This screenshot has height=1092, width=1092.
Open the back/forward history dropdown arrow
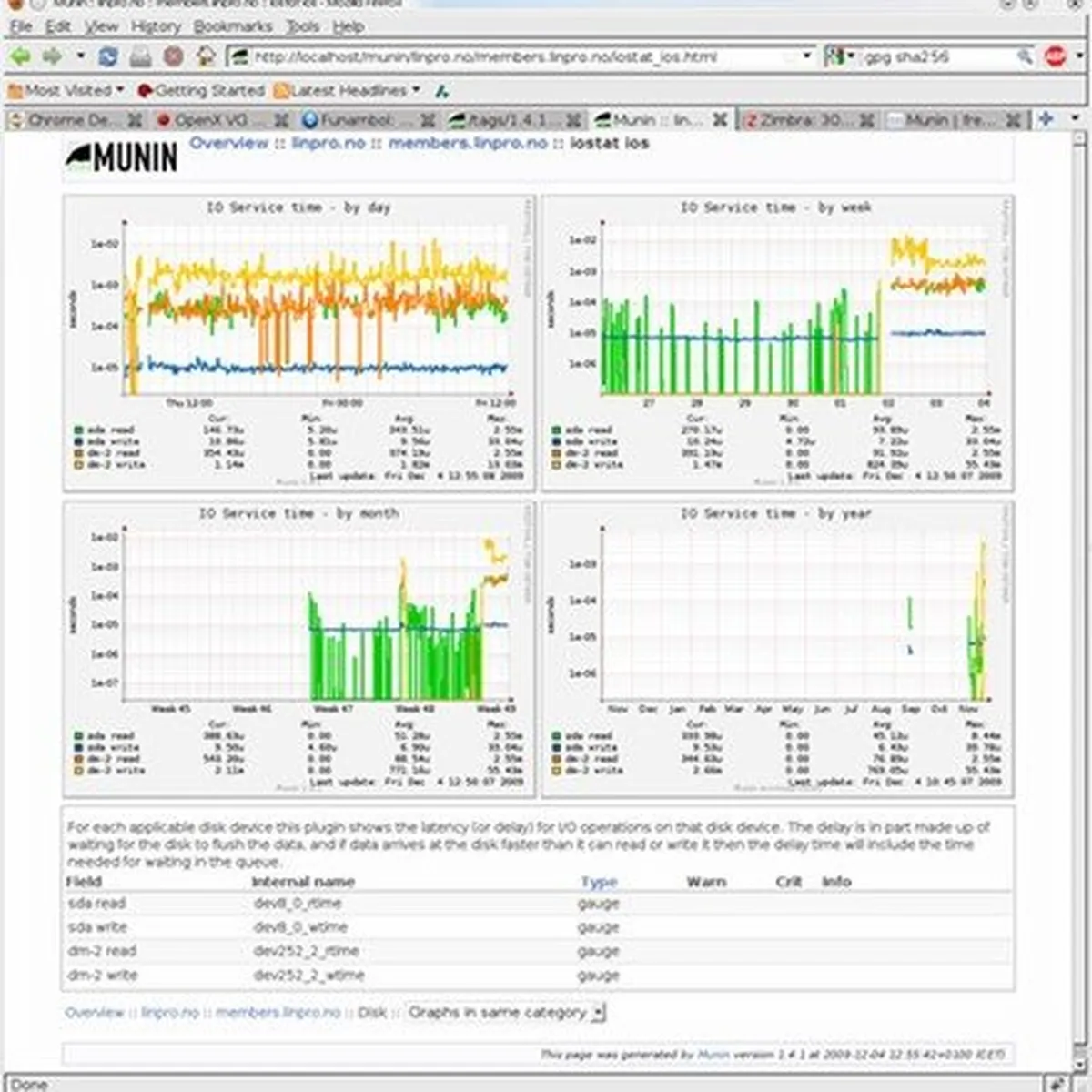(80, 56)
